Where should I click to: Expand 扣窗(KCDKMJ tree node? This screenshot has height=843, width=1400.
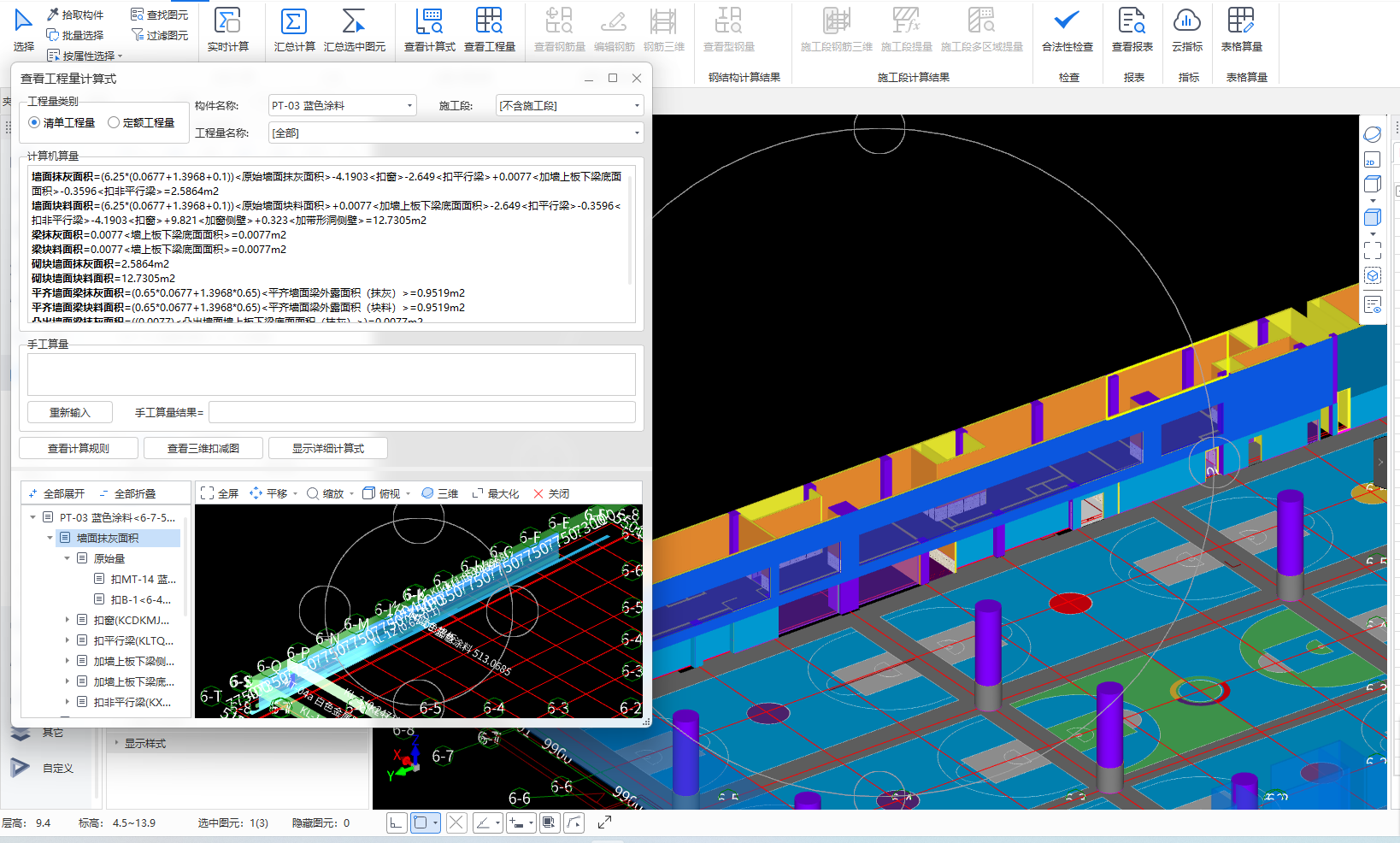click(x=68, y=620)
